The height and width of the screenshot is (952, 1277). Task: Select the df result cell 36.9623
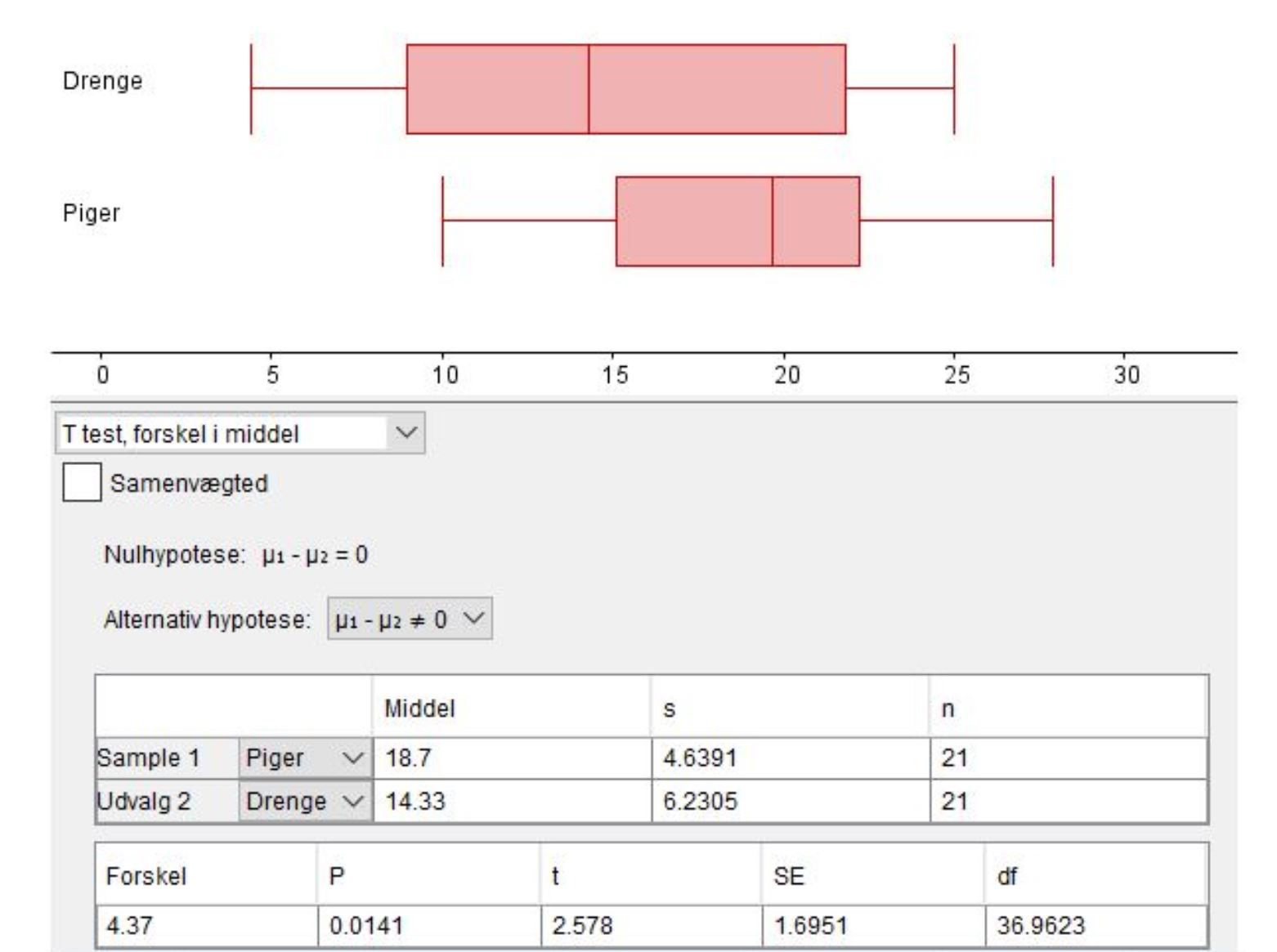pyautogui.click(x=1096, y=926)
